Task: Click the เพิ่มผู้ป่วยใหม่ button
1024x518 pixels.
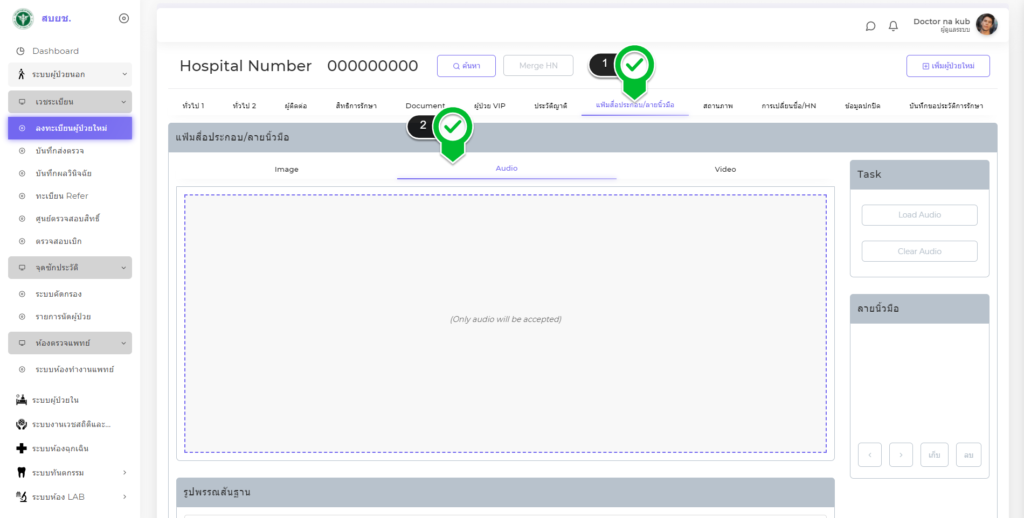Action: (947, 66)
